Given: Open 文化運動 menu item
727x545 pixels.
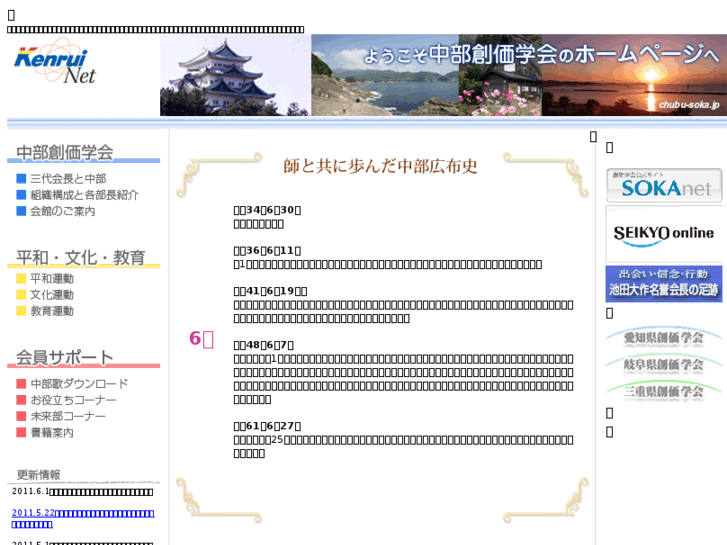Looking at the screenshot, I should point(52,295).
